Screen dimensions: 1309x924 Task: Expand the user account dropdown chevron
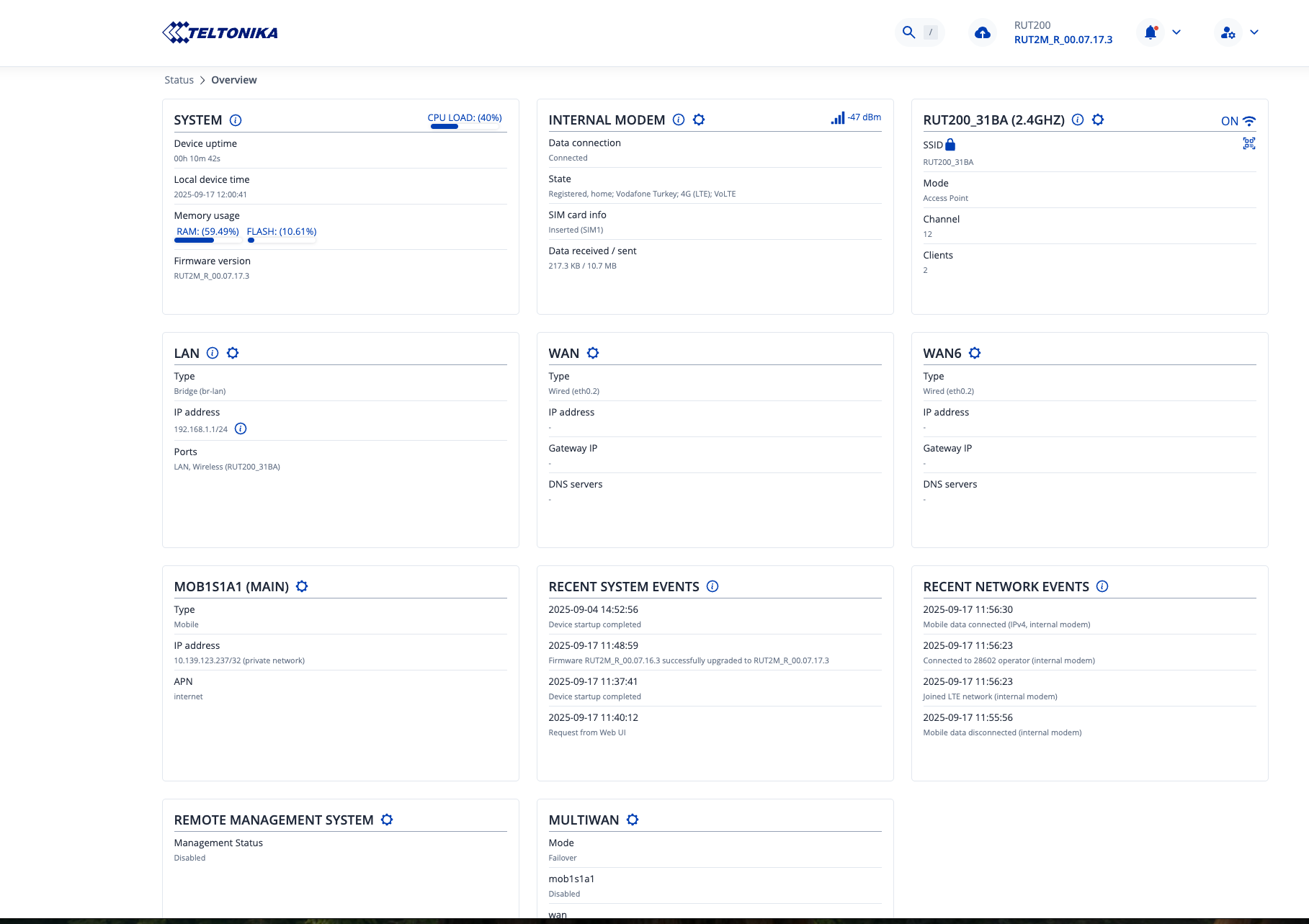point(1254,32)
